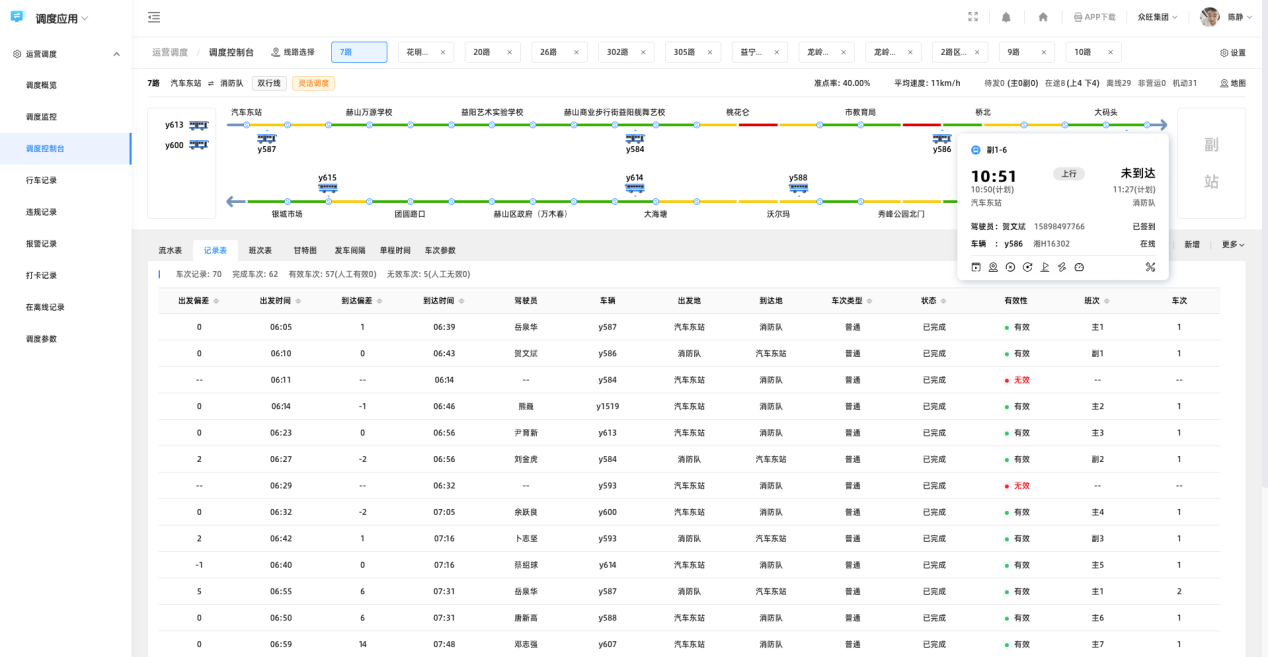This screenshot has width=1268, height=657.
Task: Open 违规记录 in the sidebar
Action: click(x=41, y=212)
